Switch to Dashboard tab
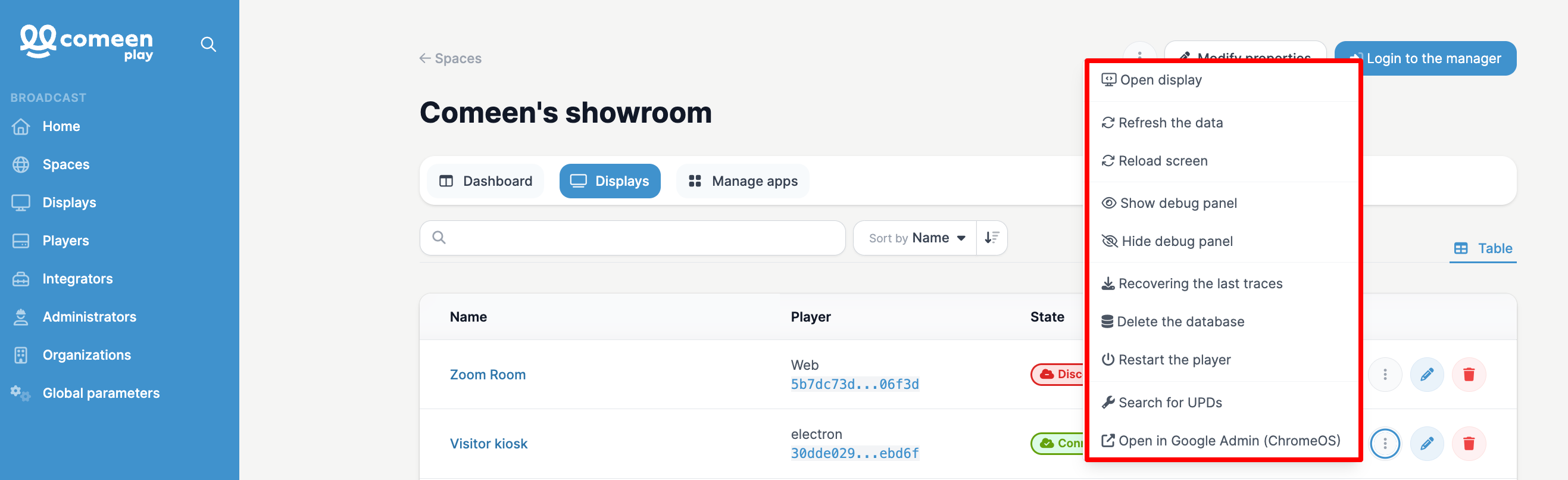This screenshot has width=1568, height=480. [x=486, y=181]
